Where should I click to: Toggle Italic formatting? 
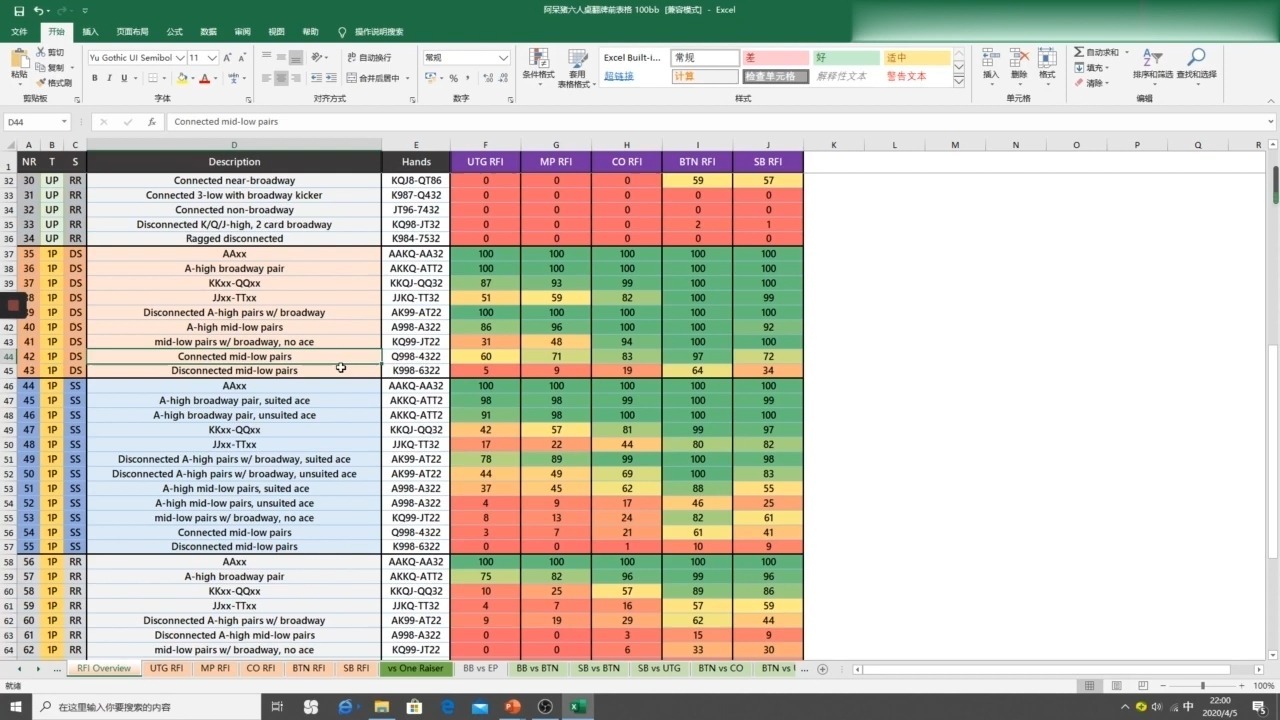pos(109,78)
